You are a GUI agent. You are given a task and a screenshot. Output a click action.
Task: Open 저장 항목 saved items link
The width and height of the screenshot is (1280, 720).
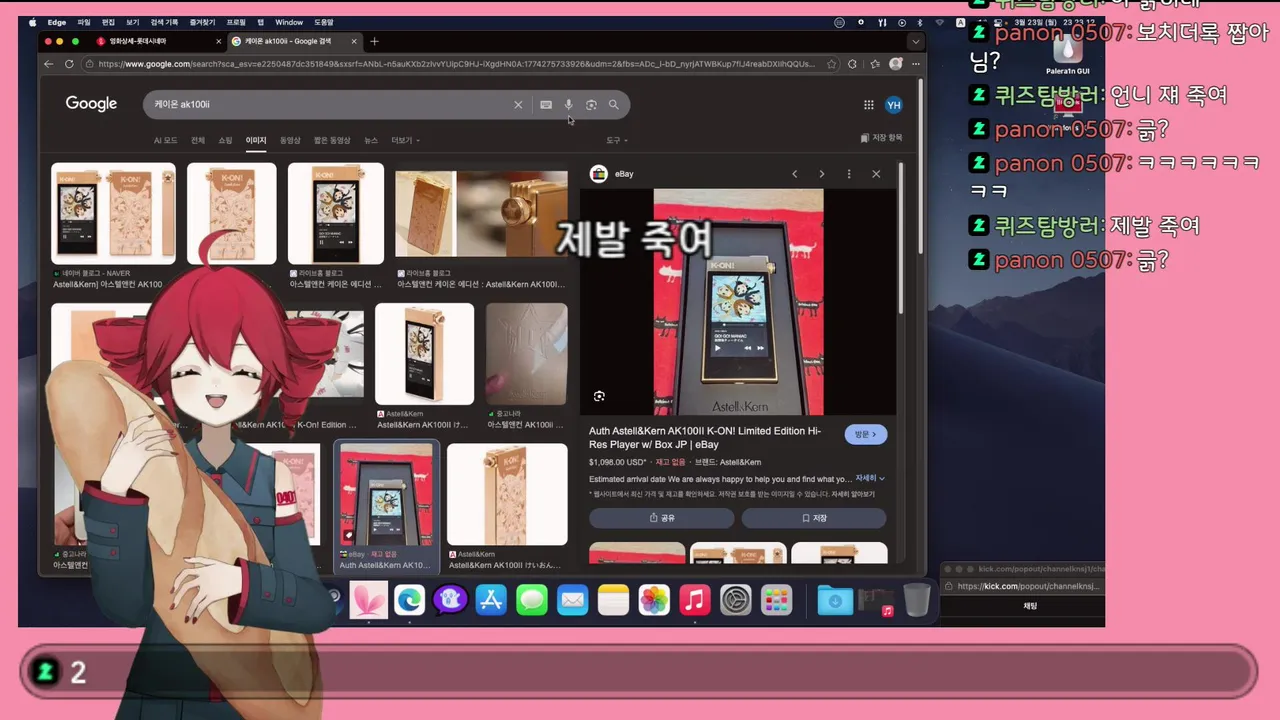[881, 138]
